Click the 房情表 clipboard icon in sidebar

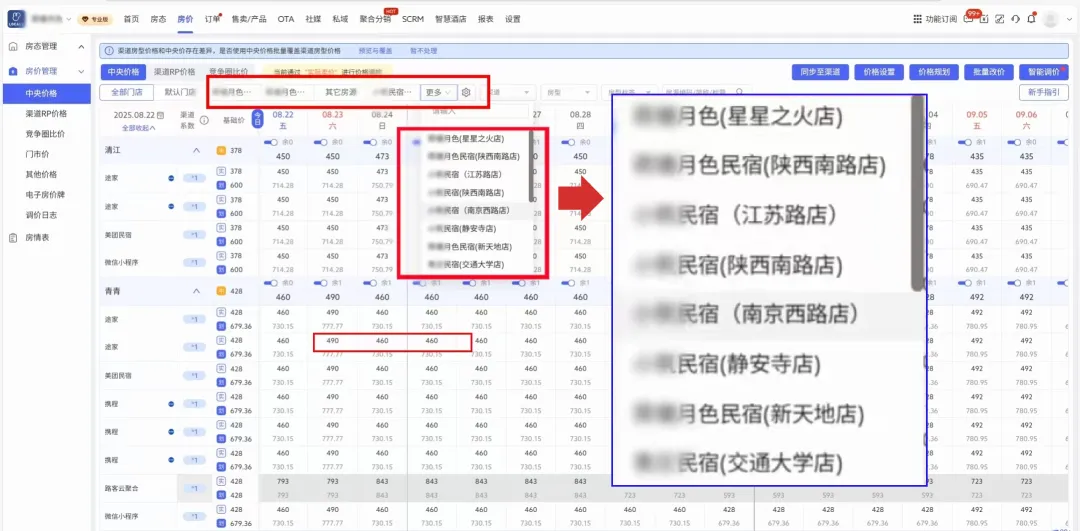click(13, 238)
